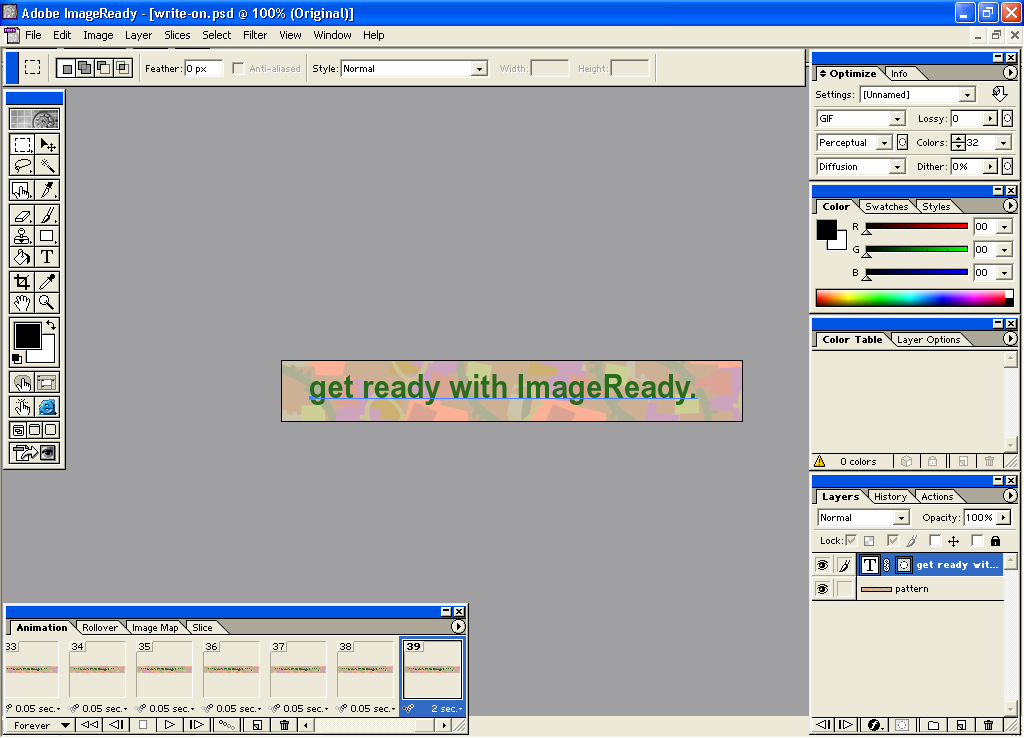Click the droplet icon beside Settings
Image resolution: width=1024 pixels, height=738 pixels.
tap(999, 94)
